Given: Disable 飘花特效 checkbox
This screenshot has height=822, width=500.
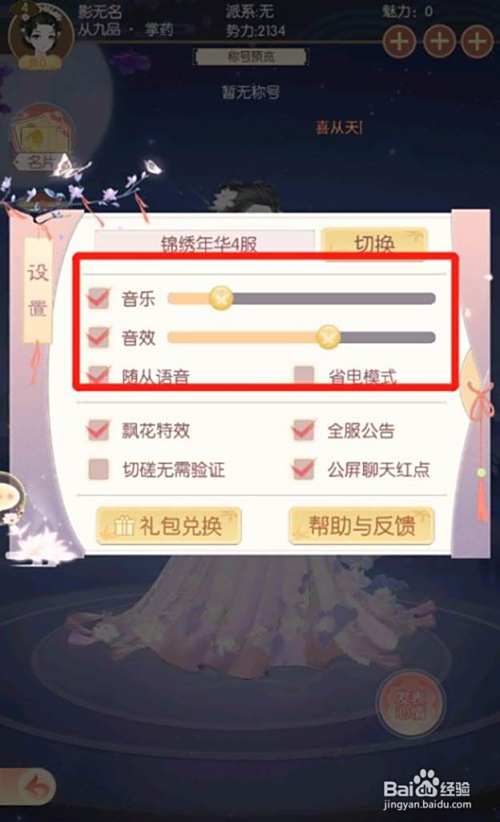Looking at the screenshot, I should coord(98,430).
